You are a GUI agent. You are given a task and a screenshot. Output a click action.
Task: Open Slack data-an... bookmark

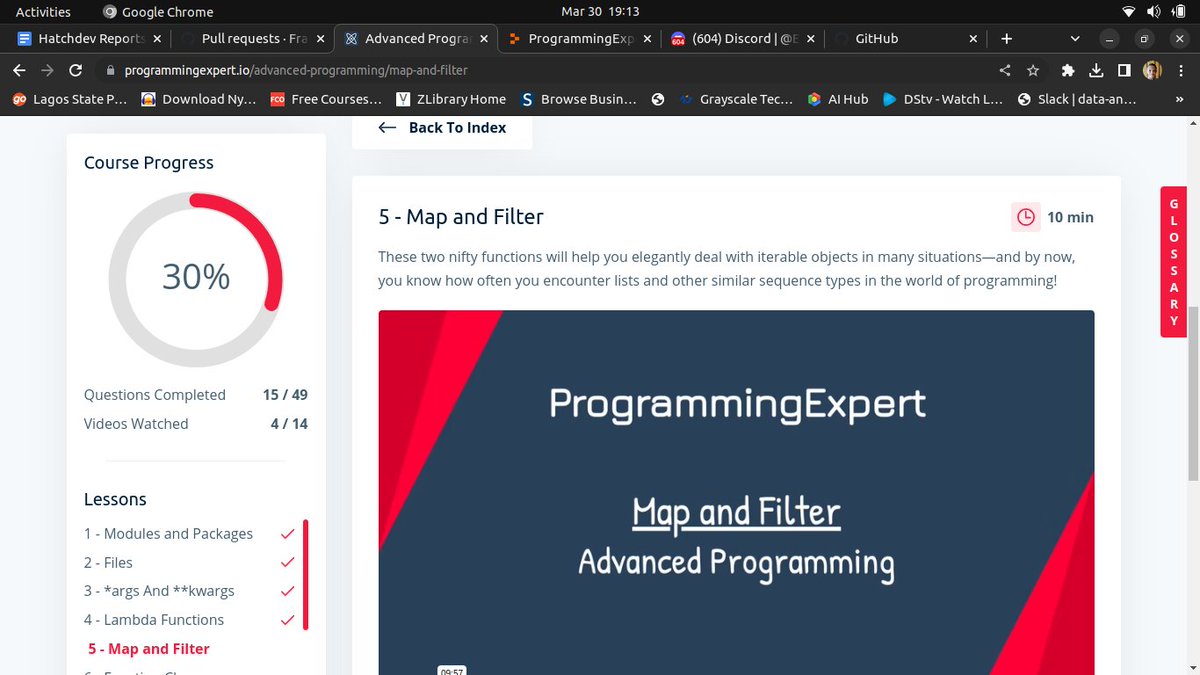pos(1079,99)
